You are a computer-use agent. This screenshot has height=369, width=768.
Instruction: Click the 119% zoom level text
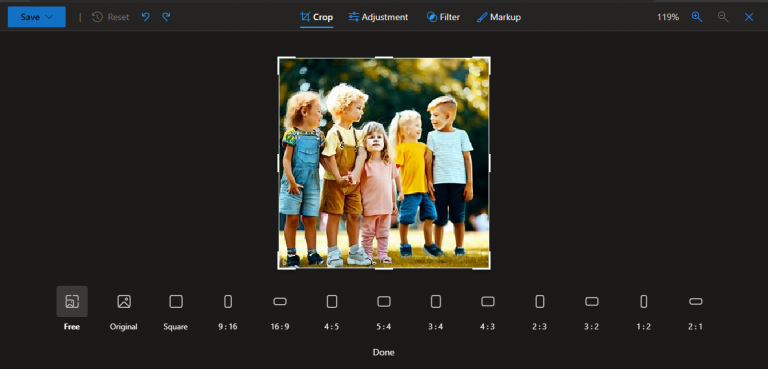click(668, 17)
